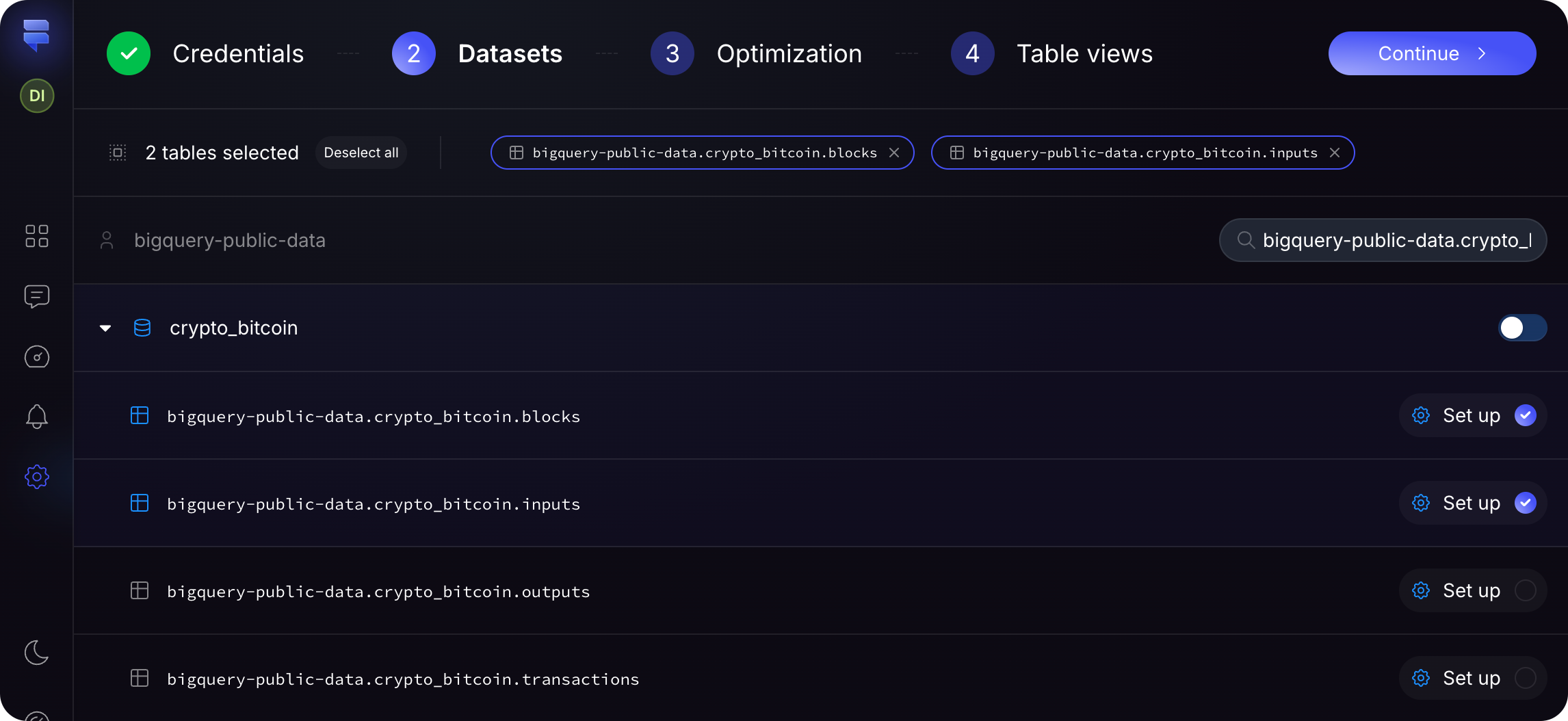Select the crypto_bitcoin.transactions table checkbox
The image size is (1568, 721).
[1526, 678]
